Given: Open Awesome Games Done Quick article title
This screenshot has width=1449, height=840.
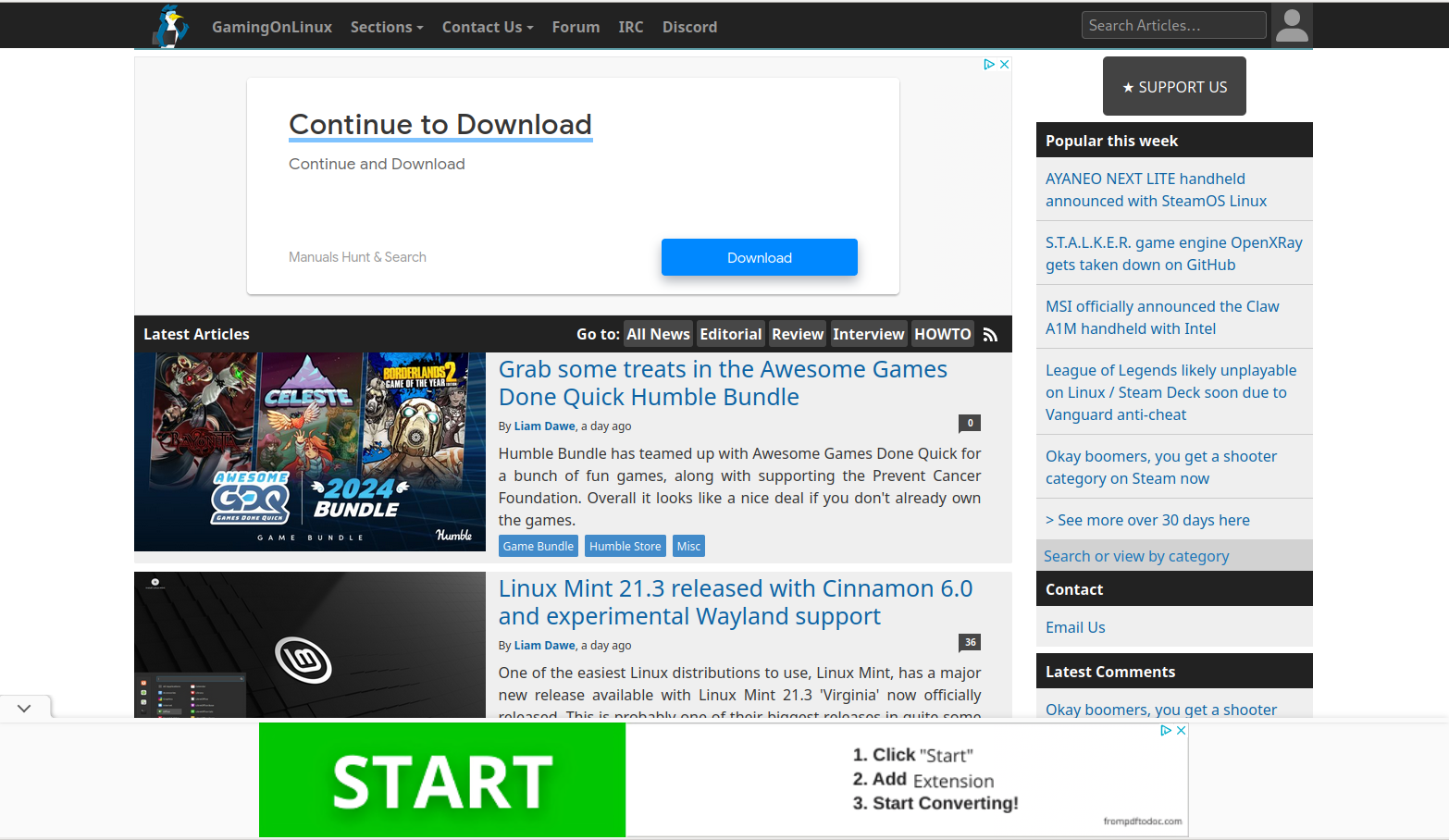Looking at the screenshot, I should tap(723, 383).
